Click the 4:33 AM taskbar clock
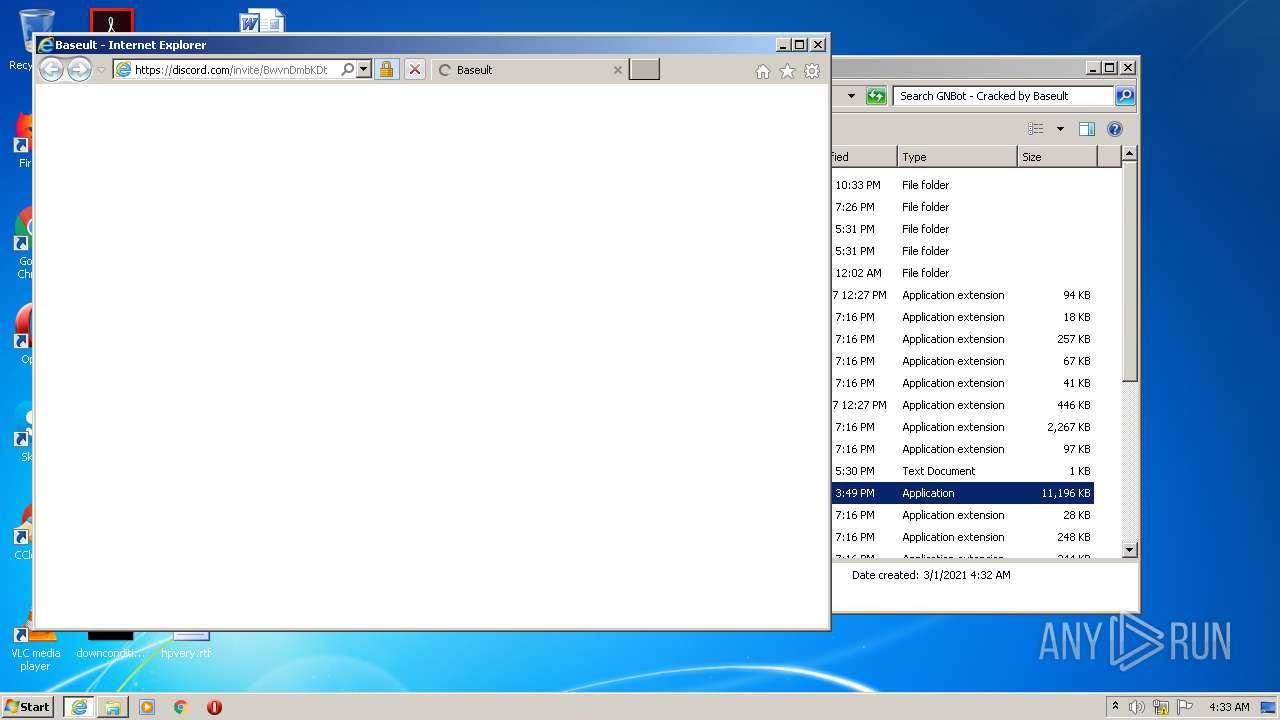The height and width of the screenshot is (720, 1280). [1229, 706]
